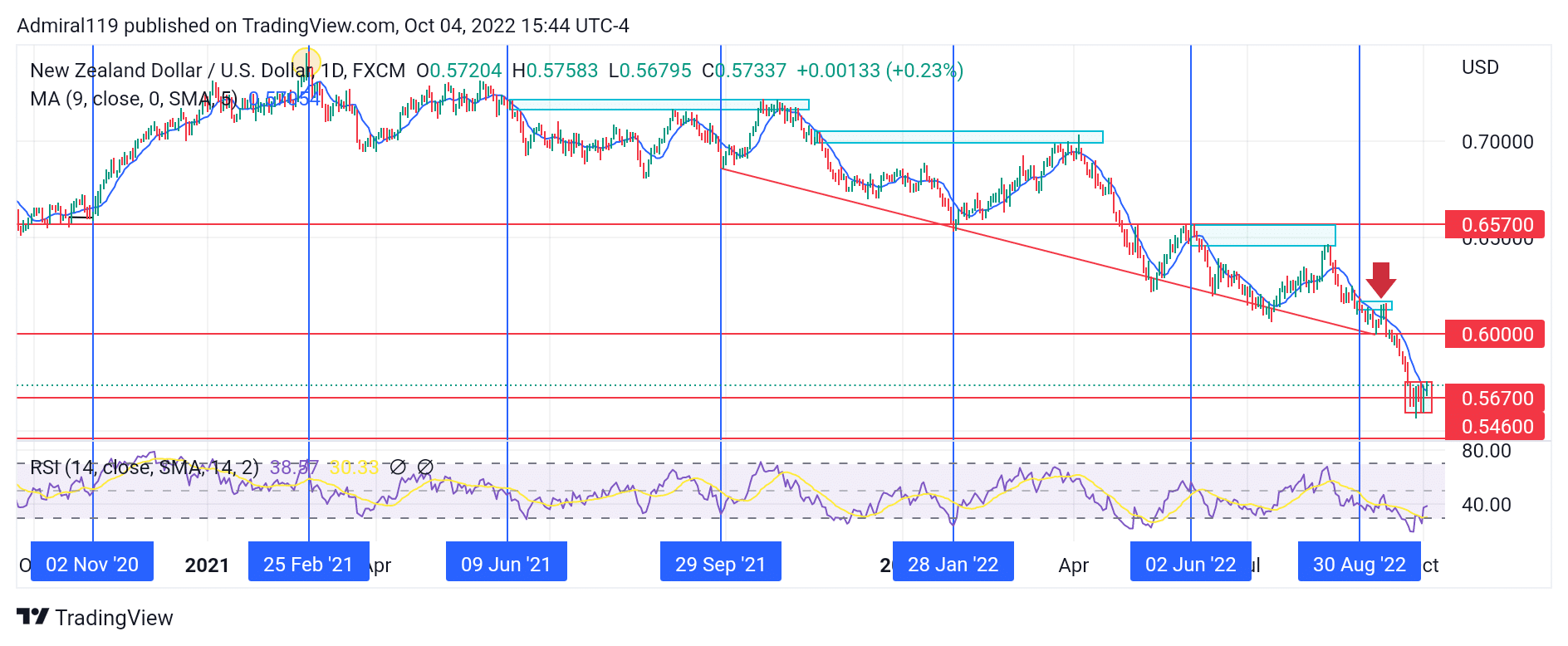1568x646 pixels.
Task: Click the yellow RSI value 30.33
Action: [x=354, y=467]
